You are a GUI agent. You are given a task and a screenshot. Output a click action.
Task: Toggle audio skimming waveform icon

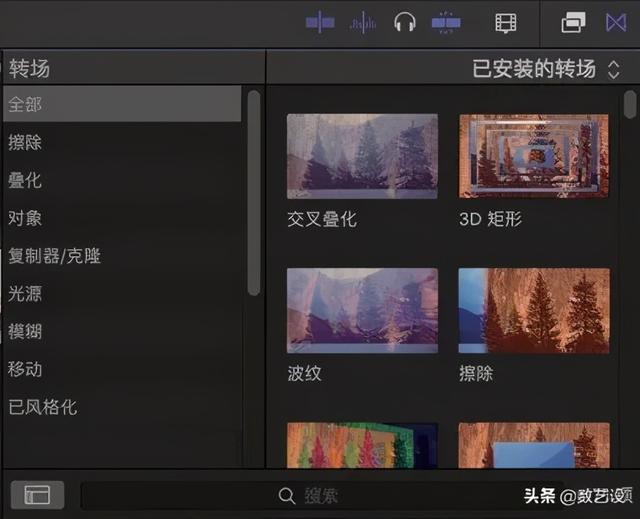pyautogui.click(x=363, y=22)
